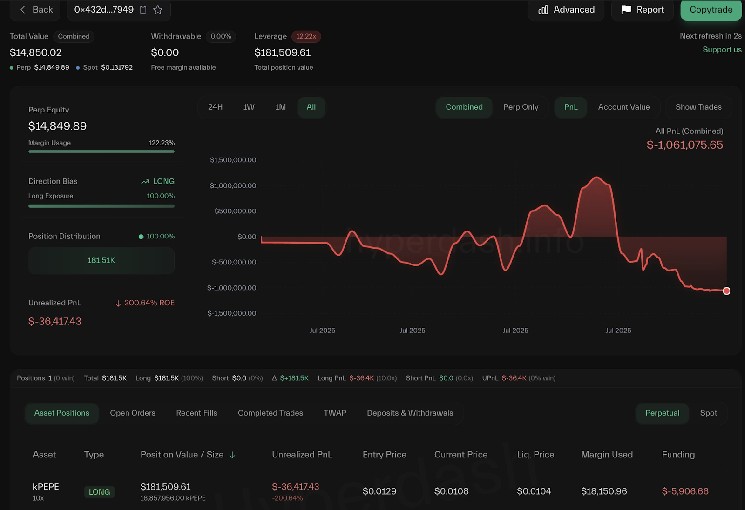
Task: Select the 1M time range
Action: [280, 107]
